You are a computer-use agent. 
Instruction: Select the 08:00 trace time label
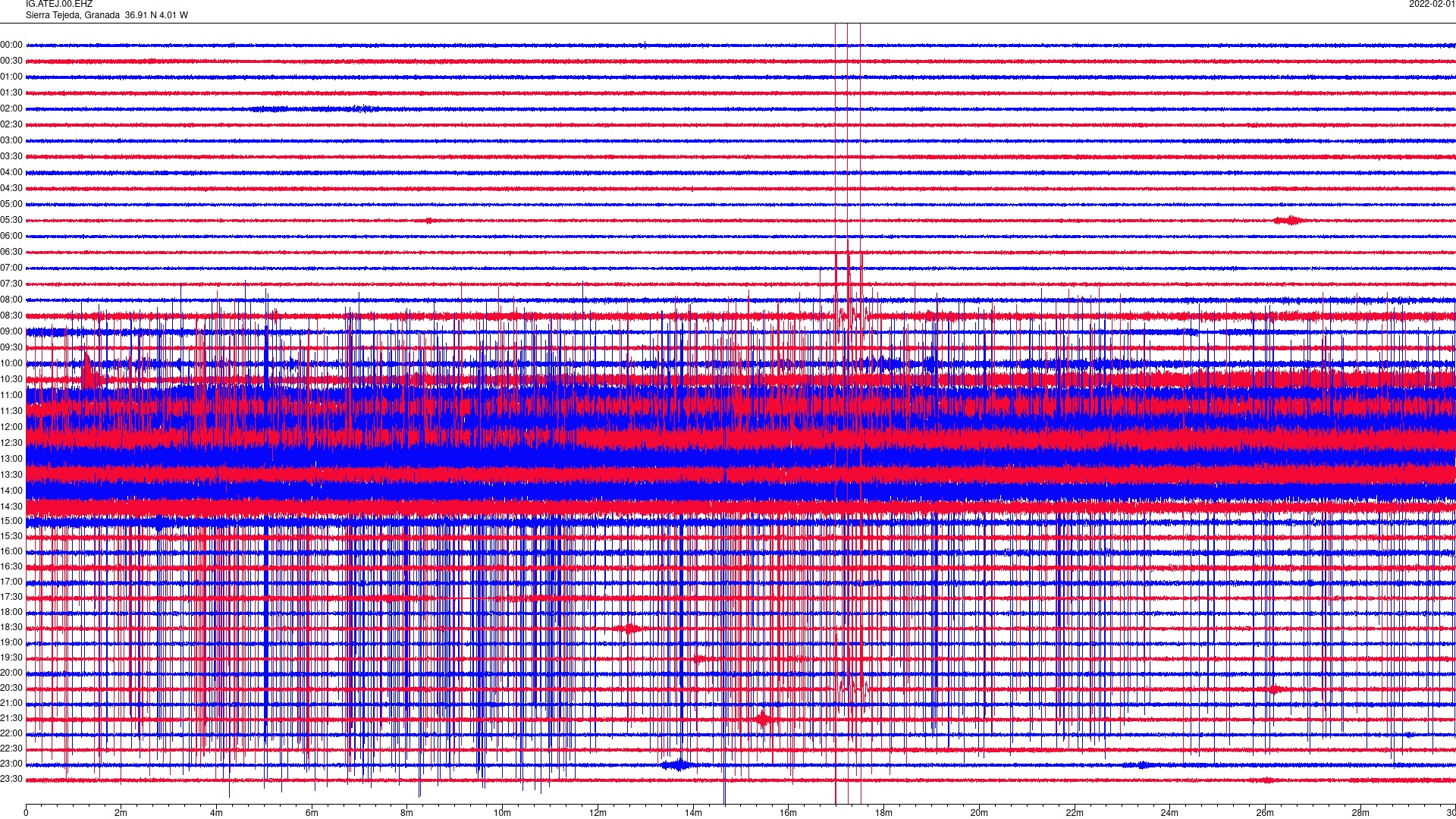(11, 300)
